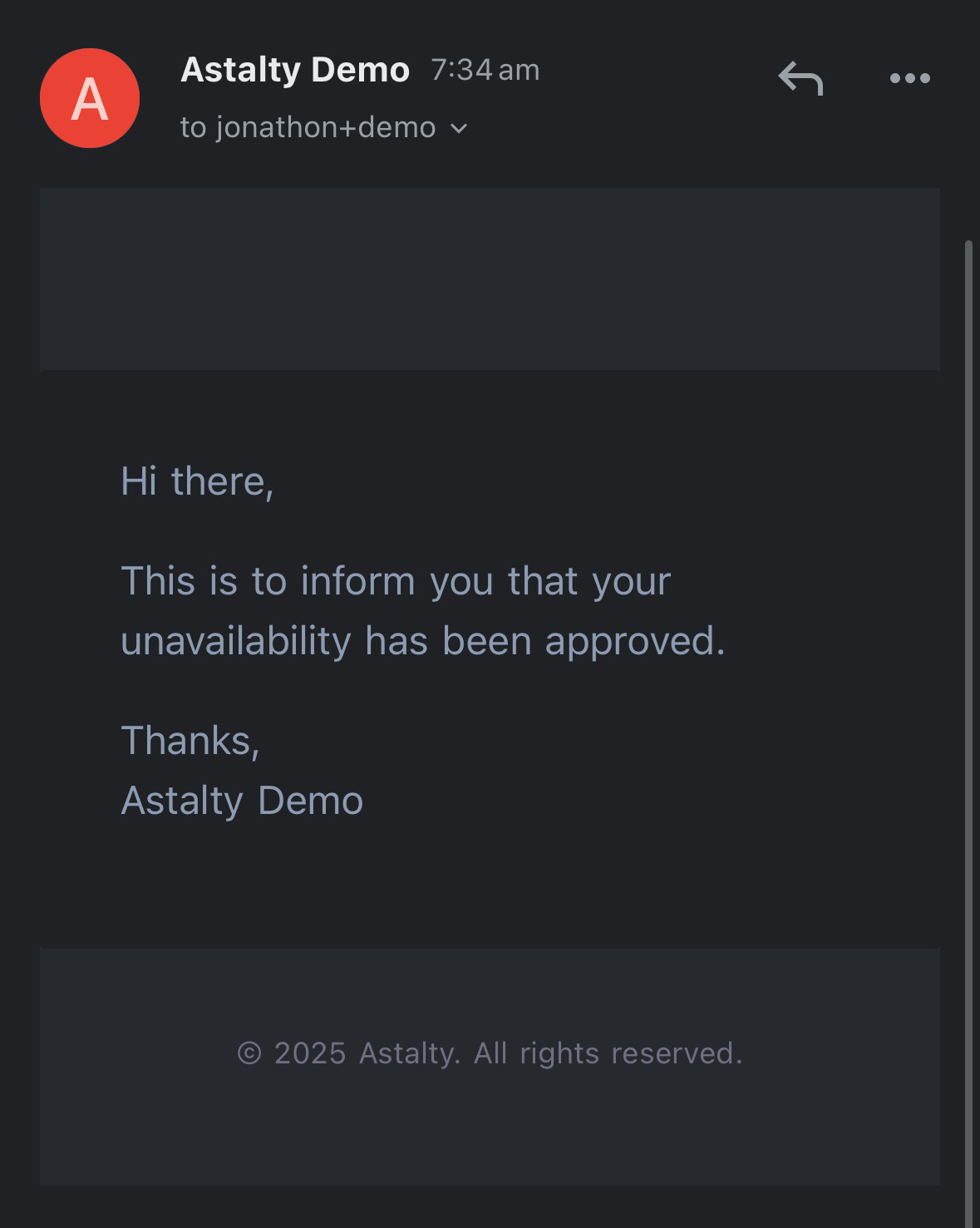Viewport: 980px width, 1228px height.
Task: Click the red "A" sender avatar
Action: click(90, 98)
